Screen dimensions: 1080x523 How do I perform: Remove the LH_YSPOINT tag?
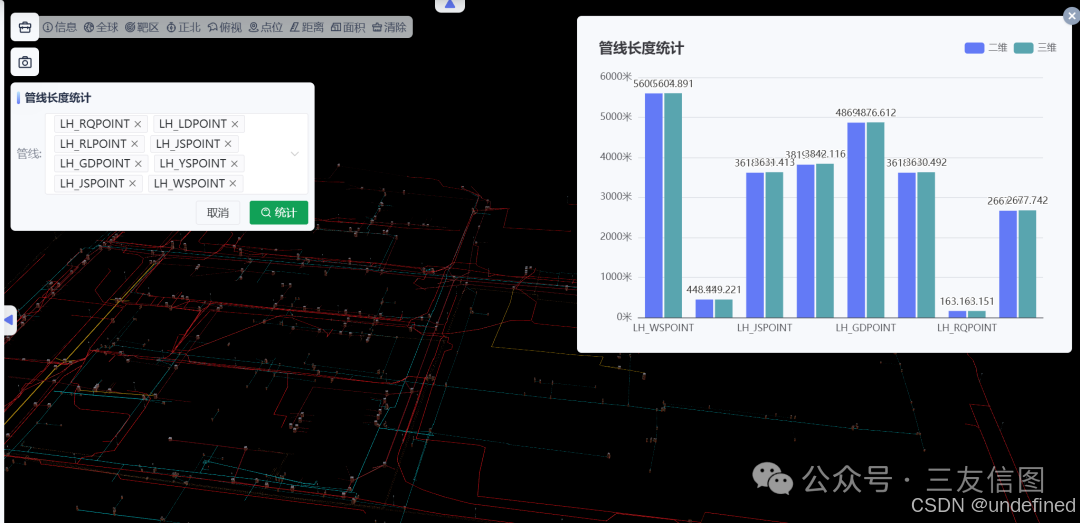(x=234, y=164)
